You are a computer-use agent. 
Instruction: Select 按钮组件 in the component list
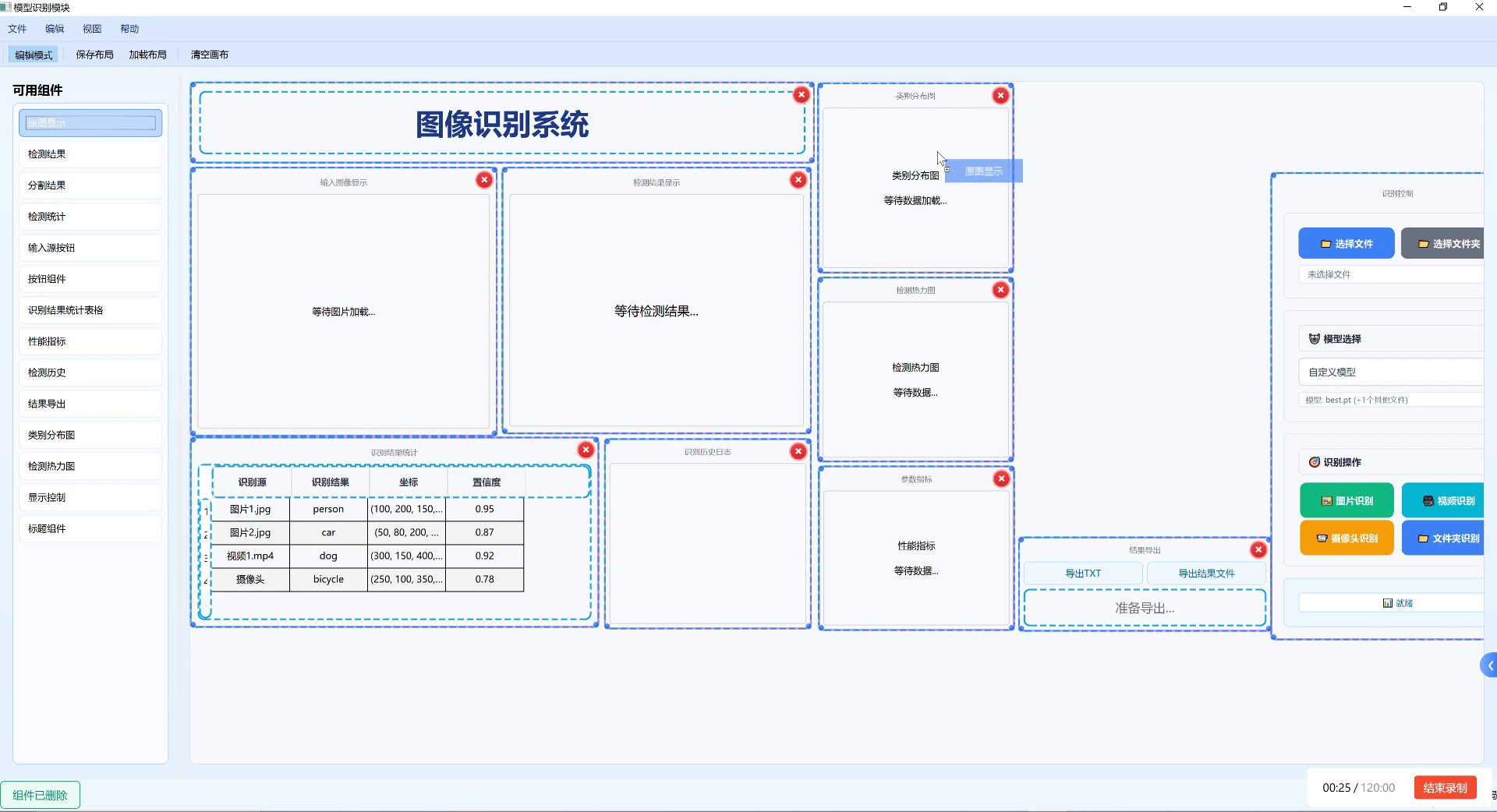[90, 279]
